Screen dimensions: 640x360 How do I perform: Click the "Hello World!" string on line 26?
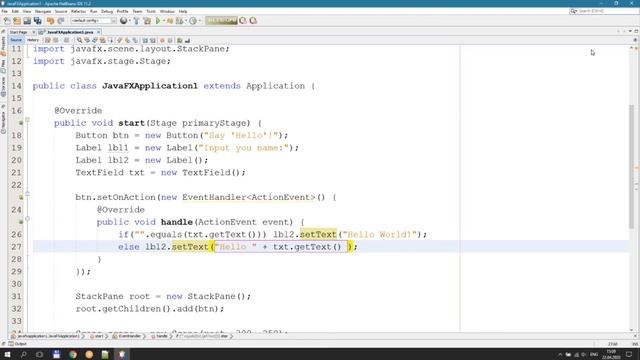point(379,235)
